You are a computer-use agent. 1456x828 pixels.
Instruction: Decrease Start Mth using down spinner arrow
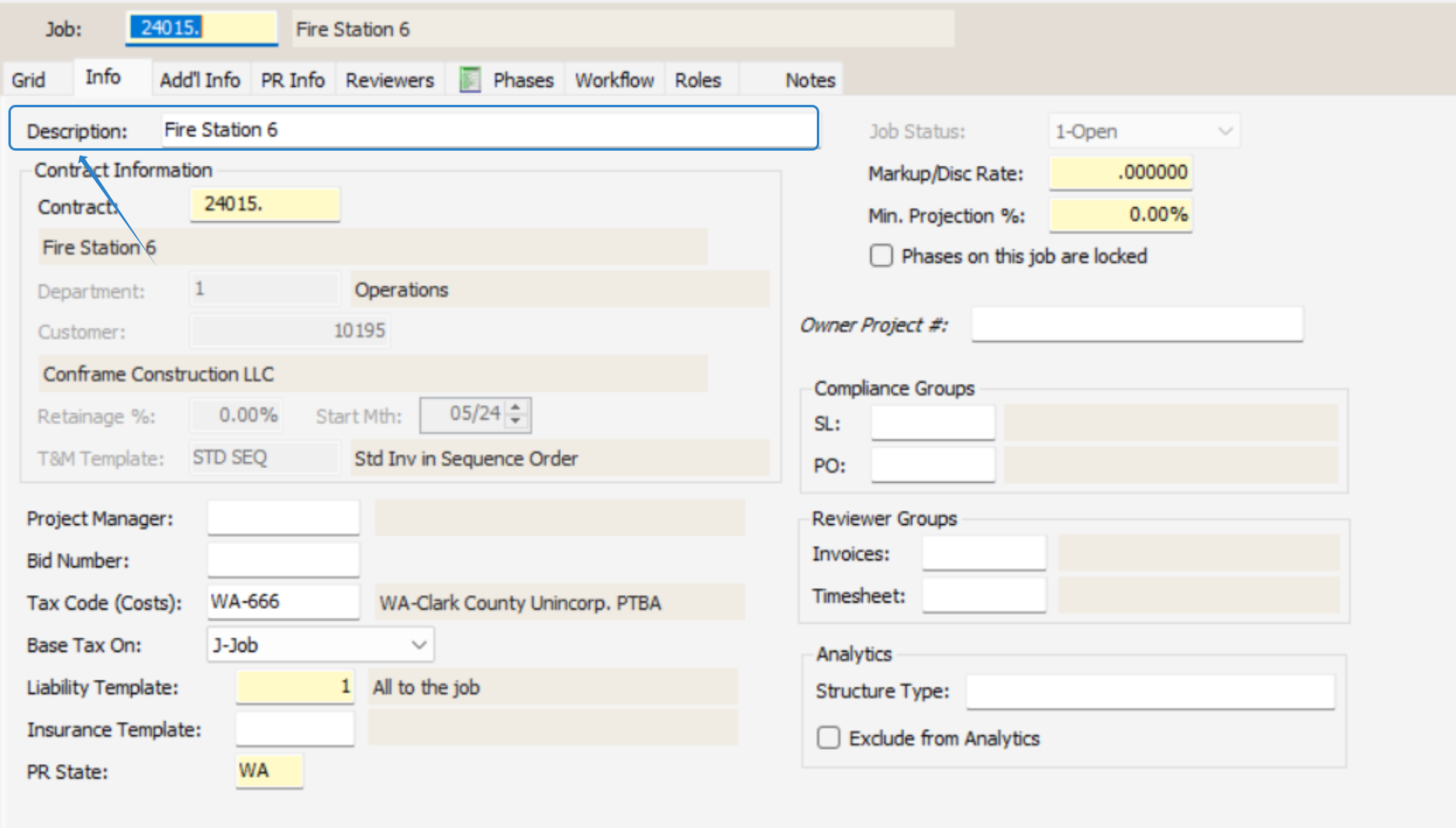[x=516, y=421]
